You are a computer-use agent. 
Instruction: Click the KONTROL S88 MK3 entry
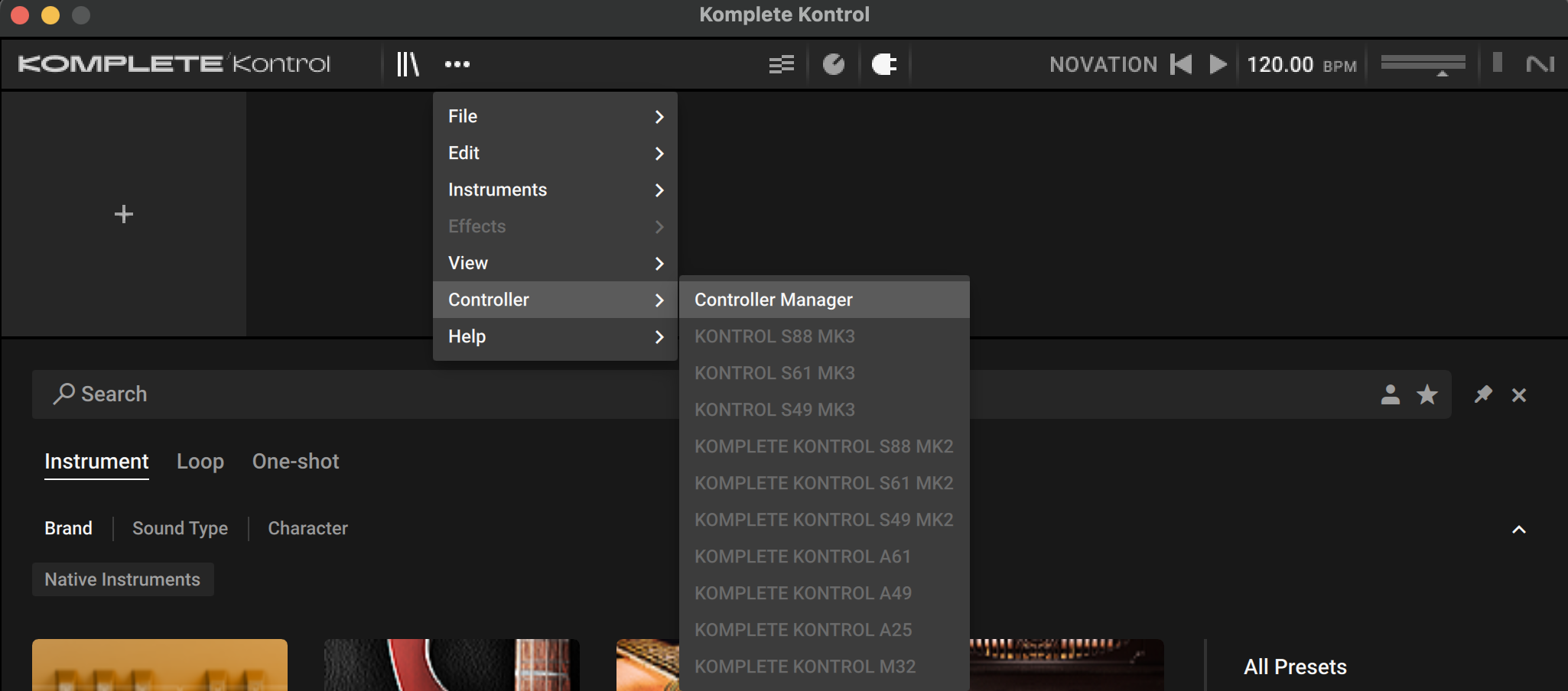(825, 336)
